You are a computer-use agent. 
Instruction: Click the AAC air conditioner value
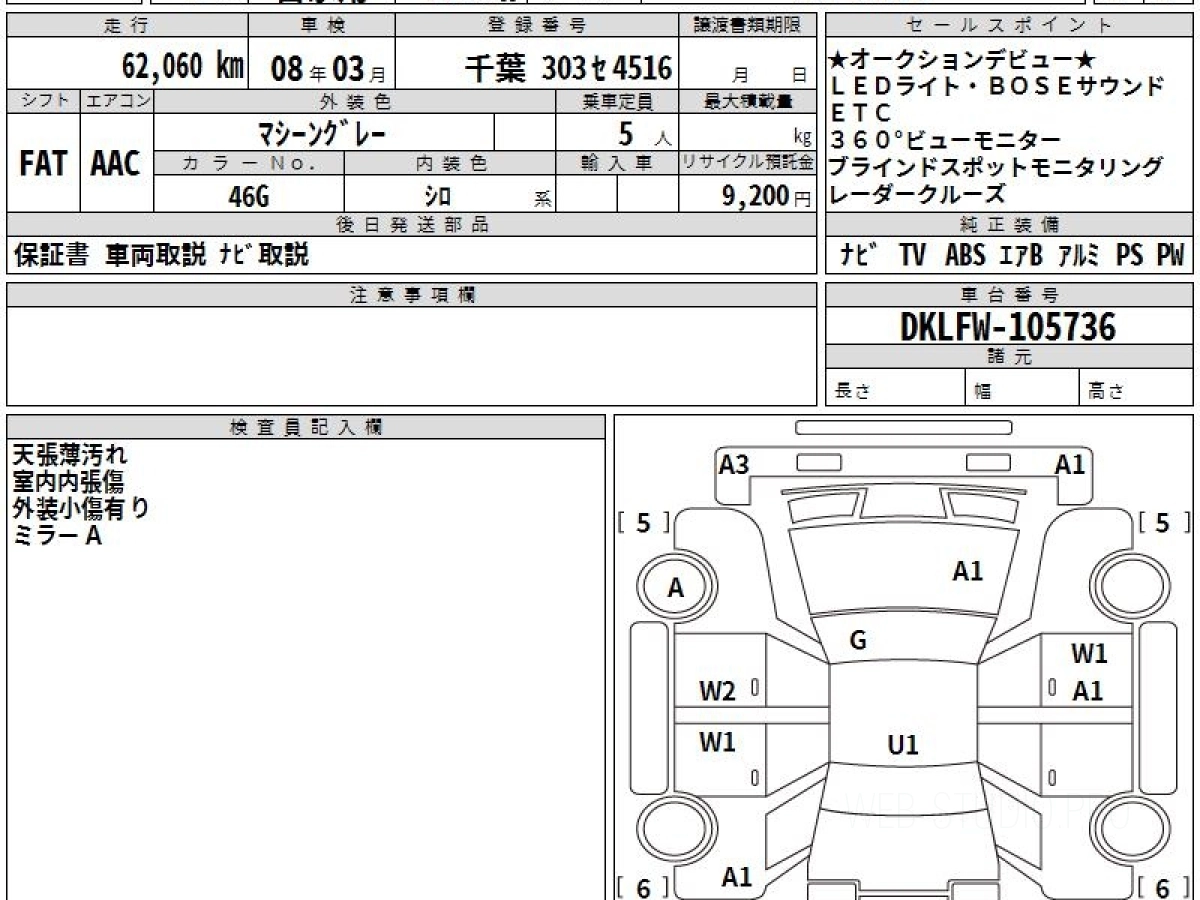click(x=116, y=164)
